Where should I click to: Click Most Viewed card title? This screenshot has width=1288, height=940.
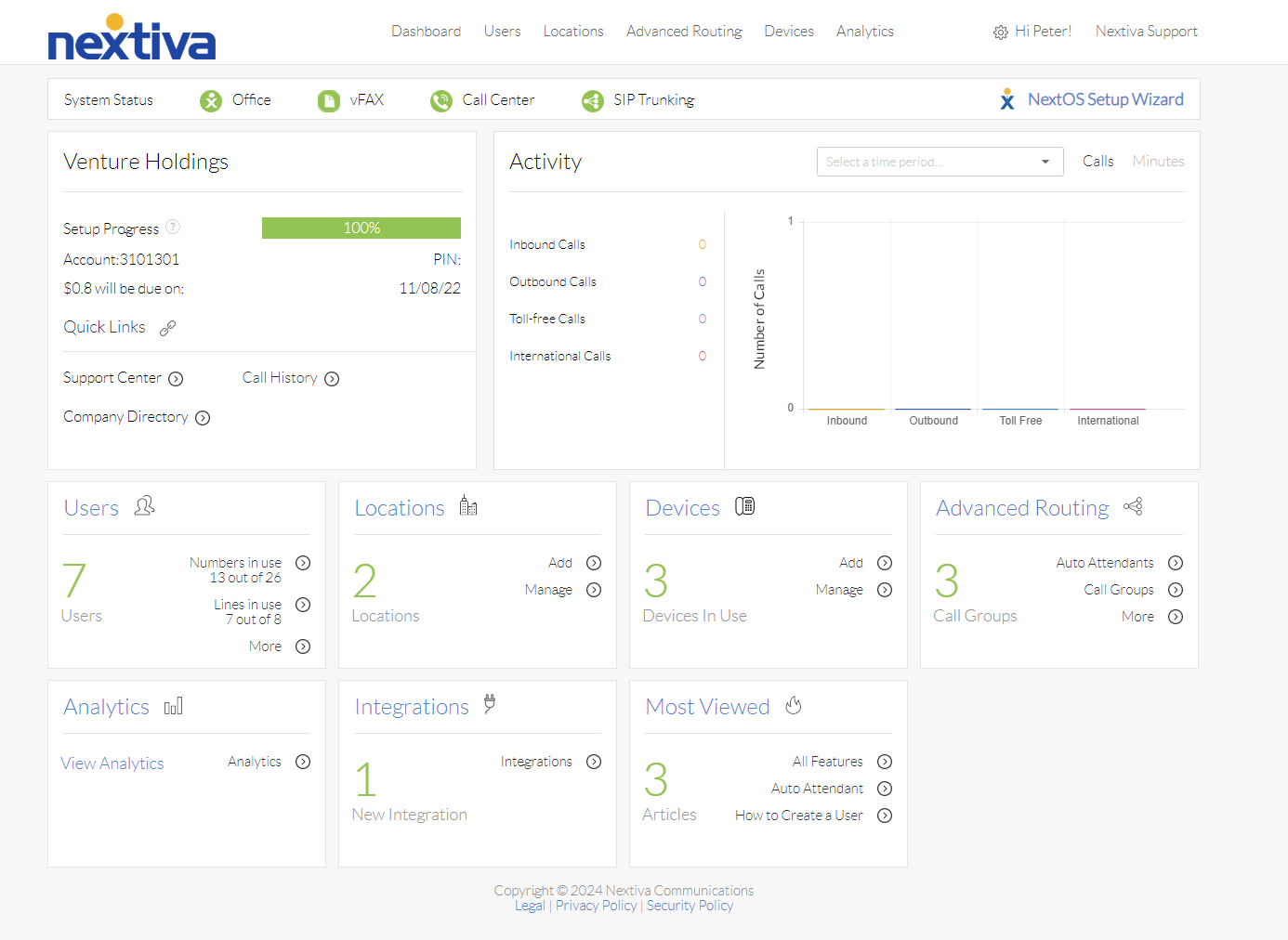click(x=707, y=707)
